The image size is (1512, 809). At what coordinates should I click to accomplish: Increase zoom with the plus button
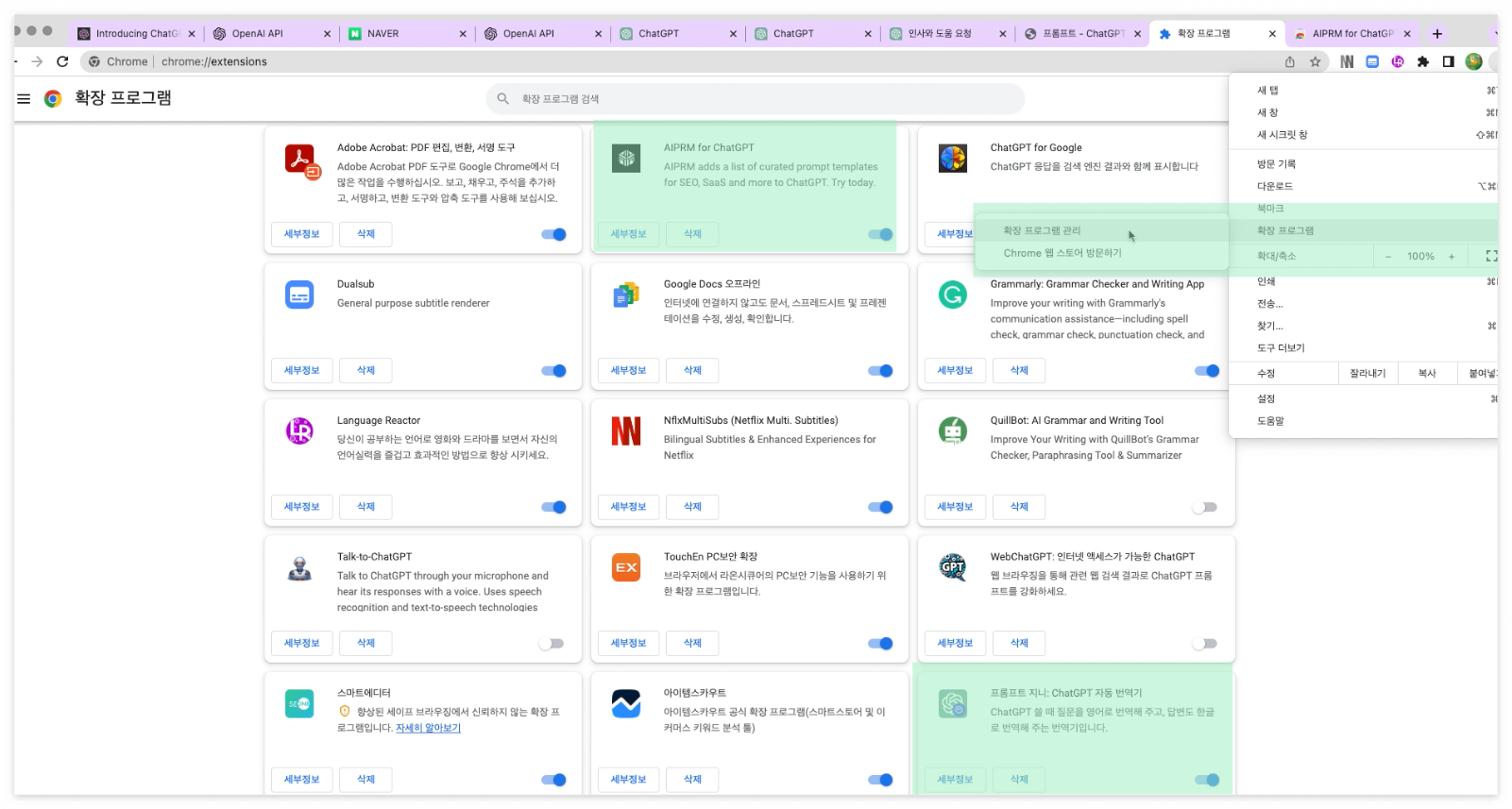[x=1452, y=256]
